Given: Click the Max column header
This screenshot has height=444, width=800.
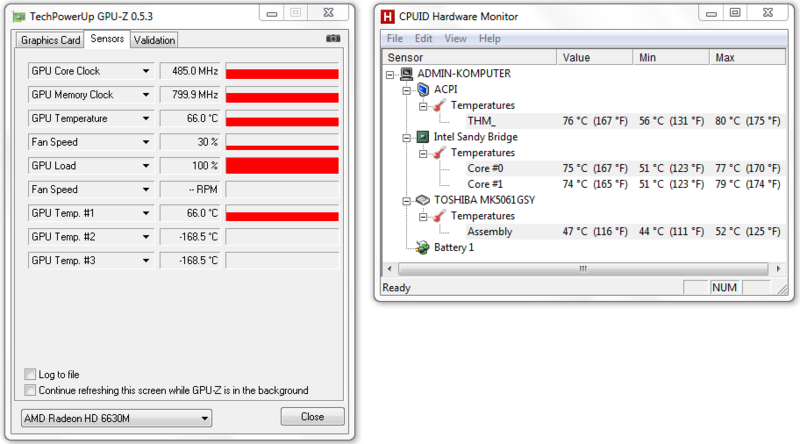Looking at the screenshot, I should click(x=747, y=58).
